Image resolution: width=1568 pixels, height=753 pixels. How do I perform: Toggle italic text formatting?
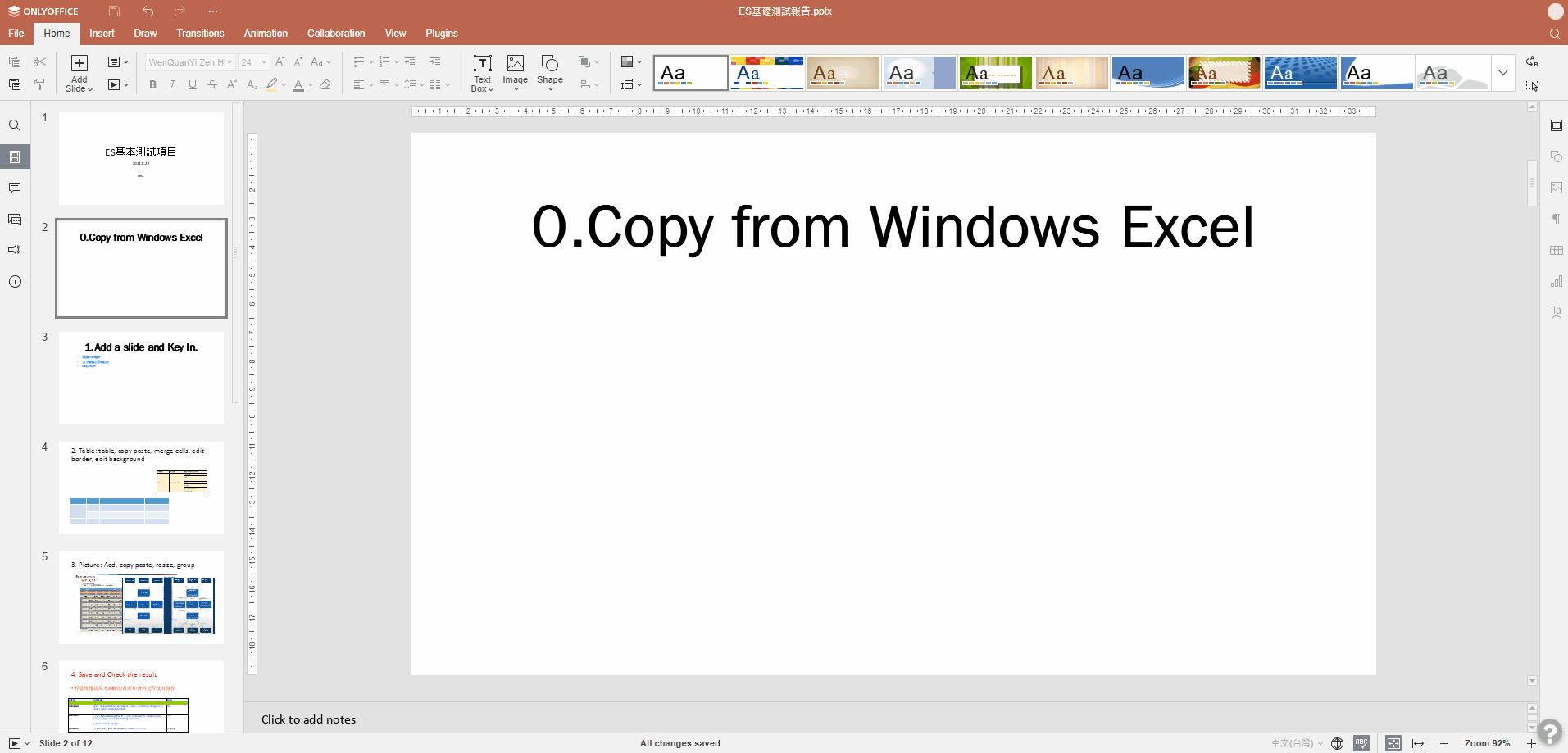pyautogui.click(x=172, y=84)
